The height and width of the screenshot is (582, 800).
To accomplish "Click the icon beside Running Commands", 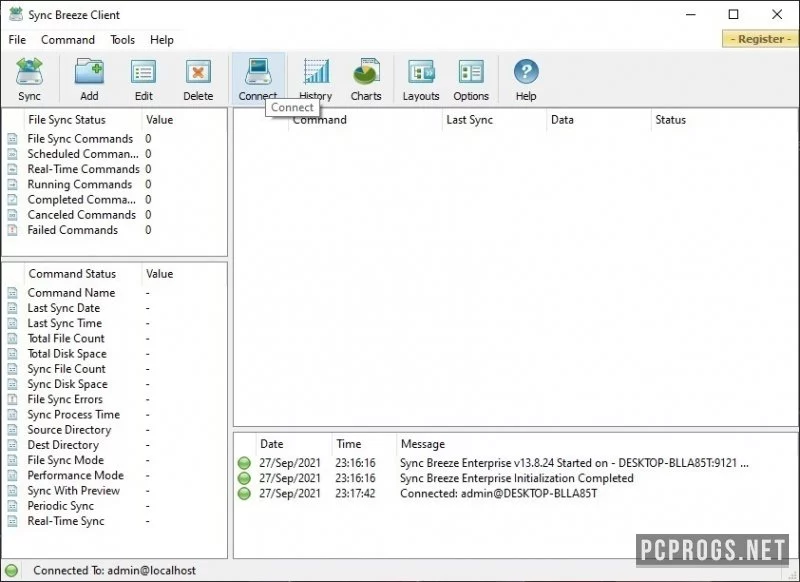I will point(13,185).
